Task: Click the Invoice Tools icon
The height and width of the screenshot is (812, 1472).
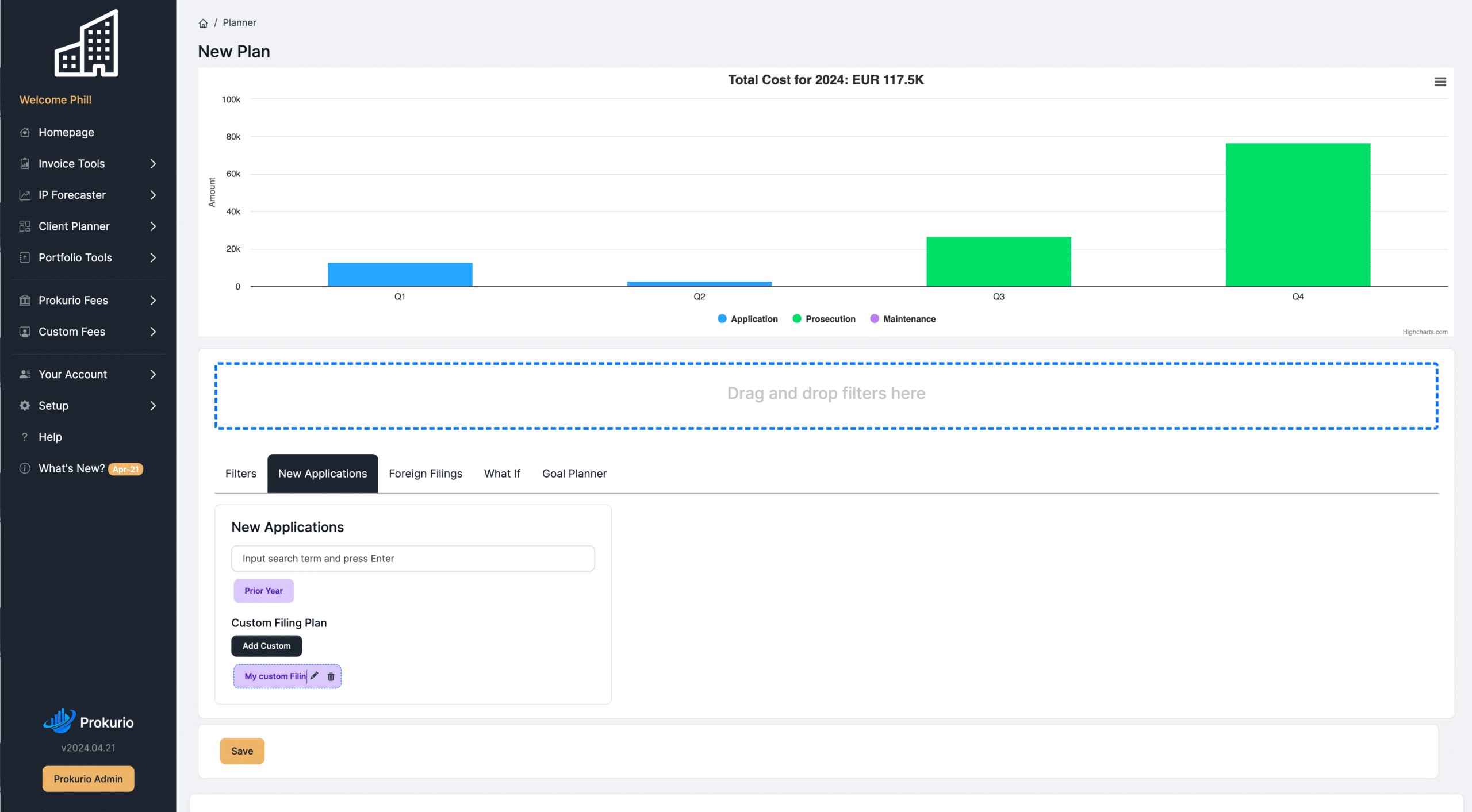Action: pos(25,164)
